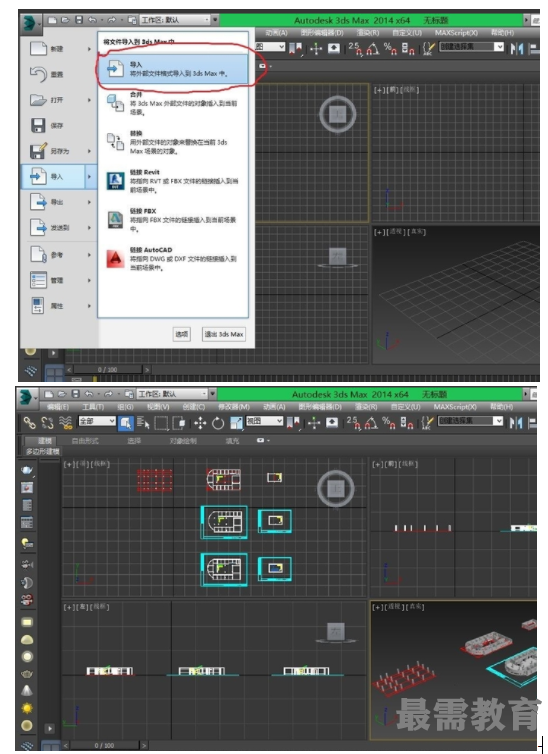
Task: Toggle 2.5D Snaps in upper toolbar
Action: [x=355, y=49]
